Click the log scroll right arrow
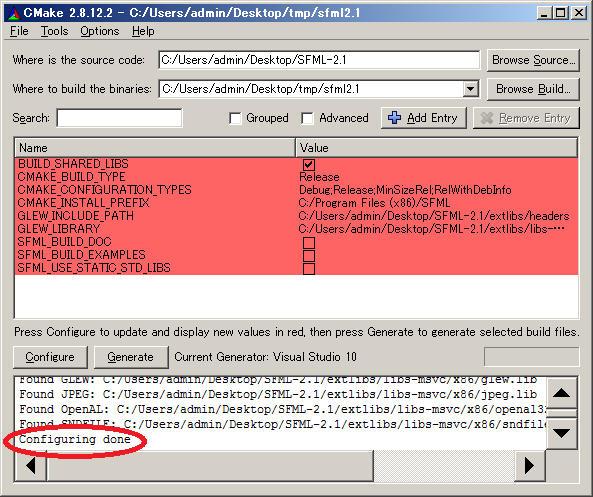 529,466
